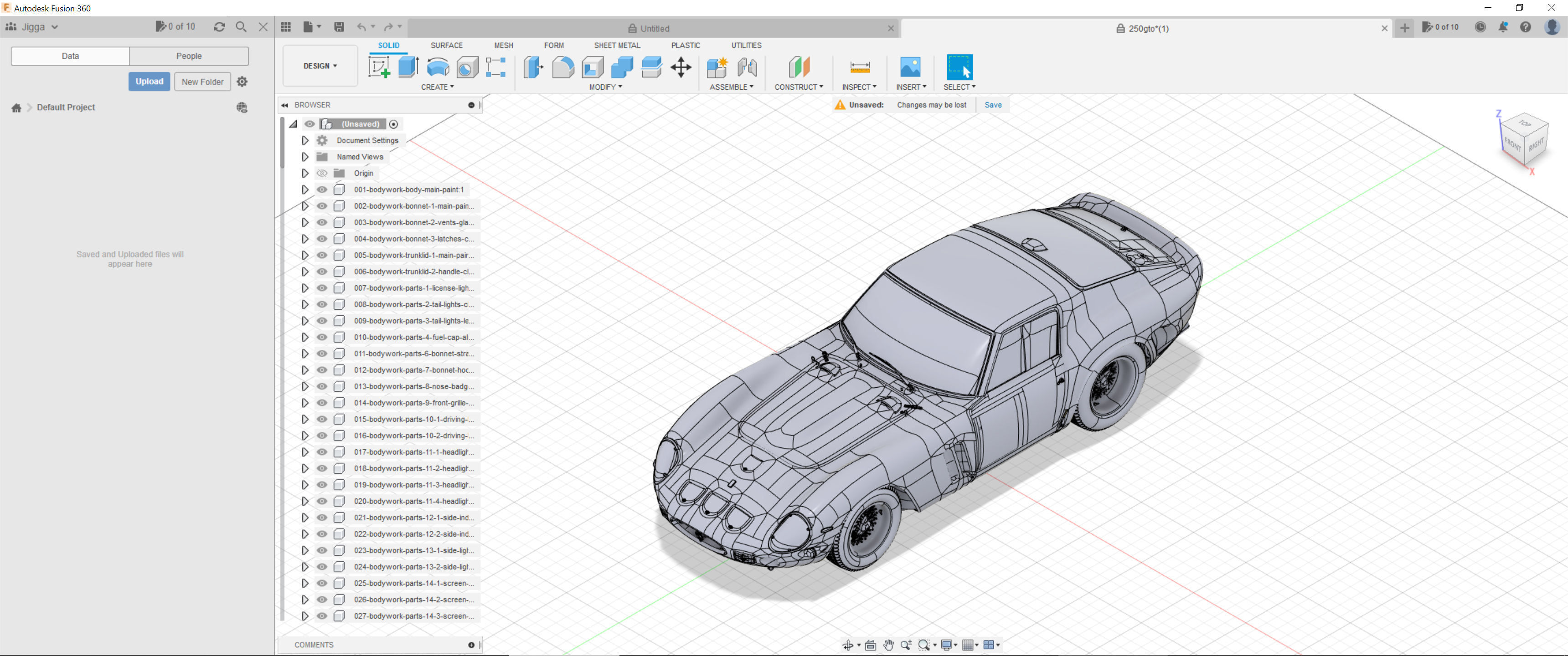Select the Combine tool
1568x656 pixels.
click(x=621, y=67)
